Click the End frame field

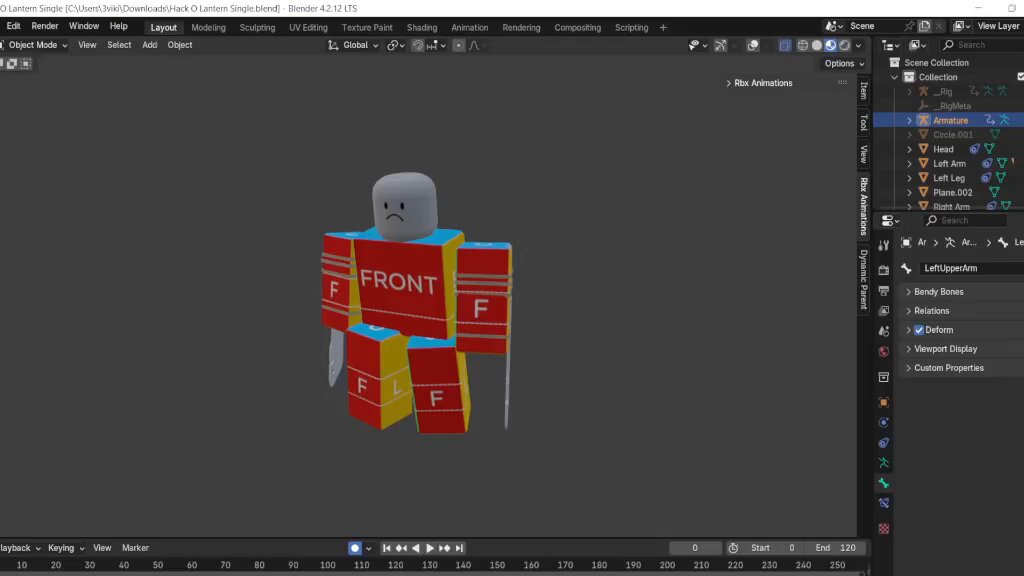pos(835,548)
